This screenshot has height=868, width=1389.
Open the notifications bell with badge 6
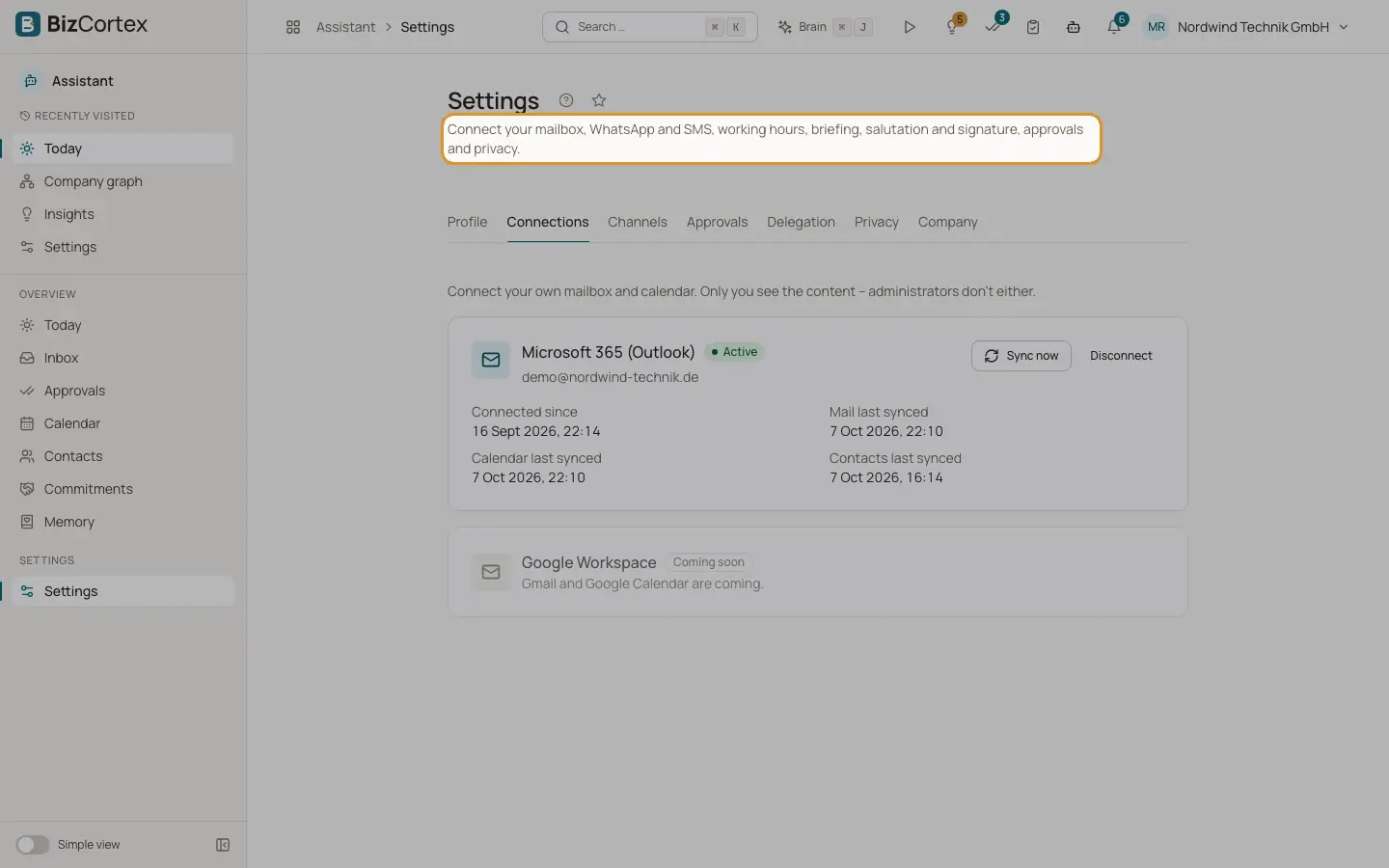(x=1114, y=27)
